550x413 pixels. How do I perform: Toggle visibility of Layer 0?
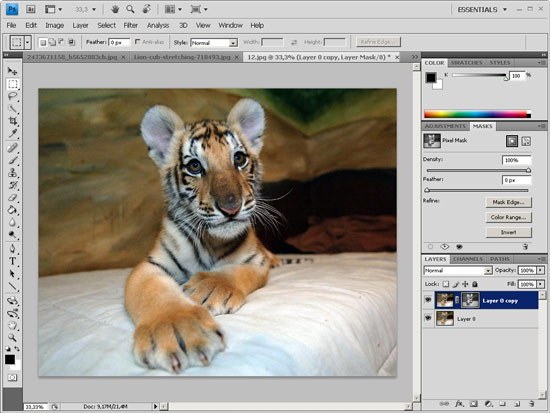coord(428,318)
